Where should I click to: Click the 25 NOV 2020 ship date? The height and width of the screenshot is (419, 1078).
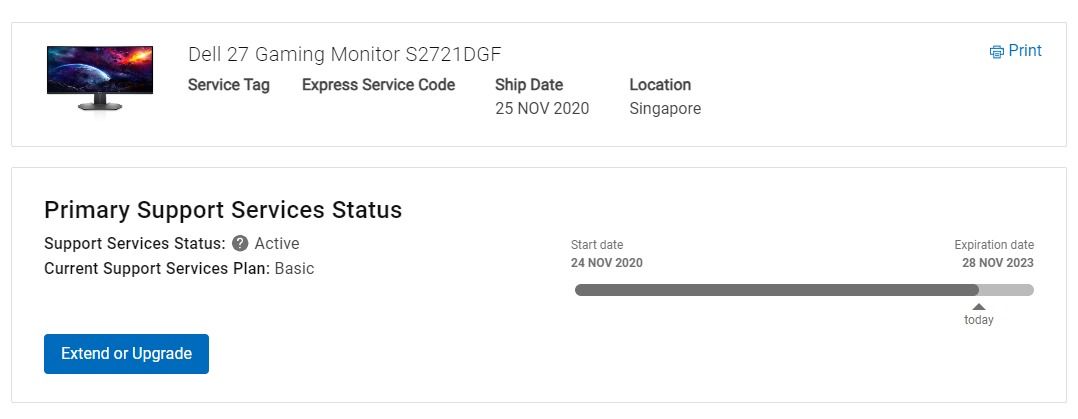coord(542,109)
